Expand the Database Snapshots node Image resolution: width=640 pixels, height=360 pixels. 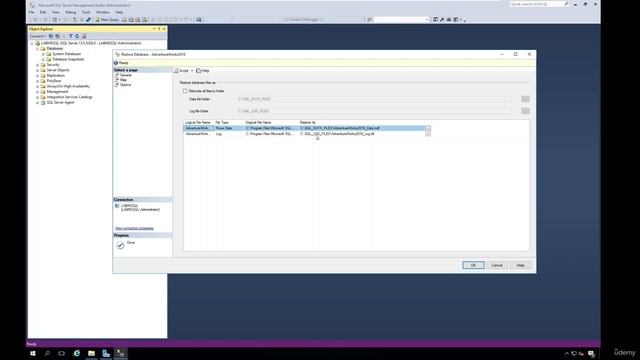point(43,59)
